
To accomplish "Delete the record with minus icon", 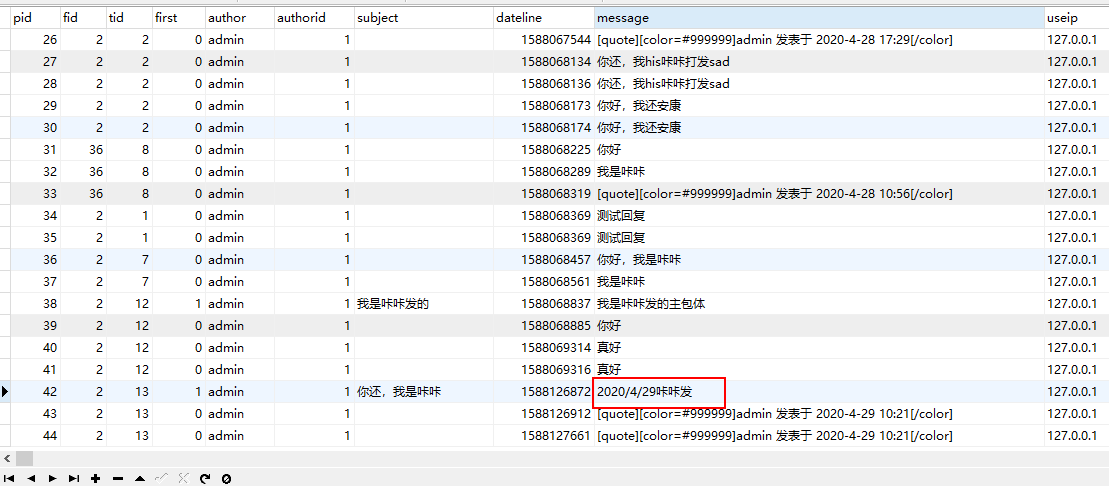I will tap(117, 478).
